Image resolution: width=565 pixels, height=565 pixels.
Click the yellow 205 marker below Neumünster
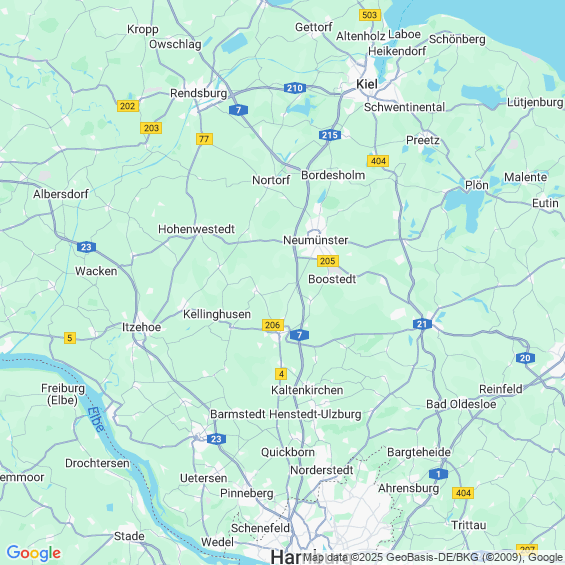[x=328, y=261]
